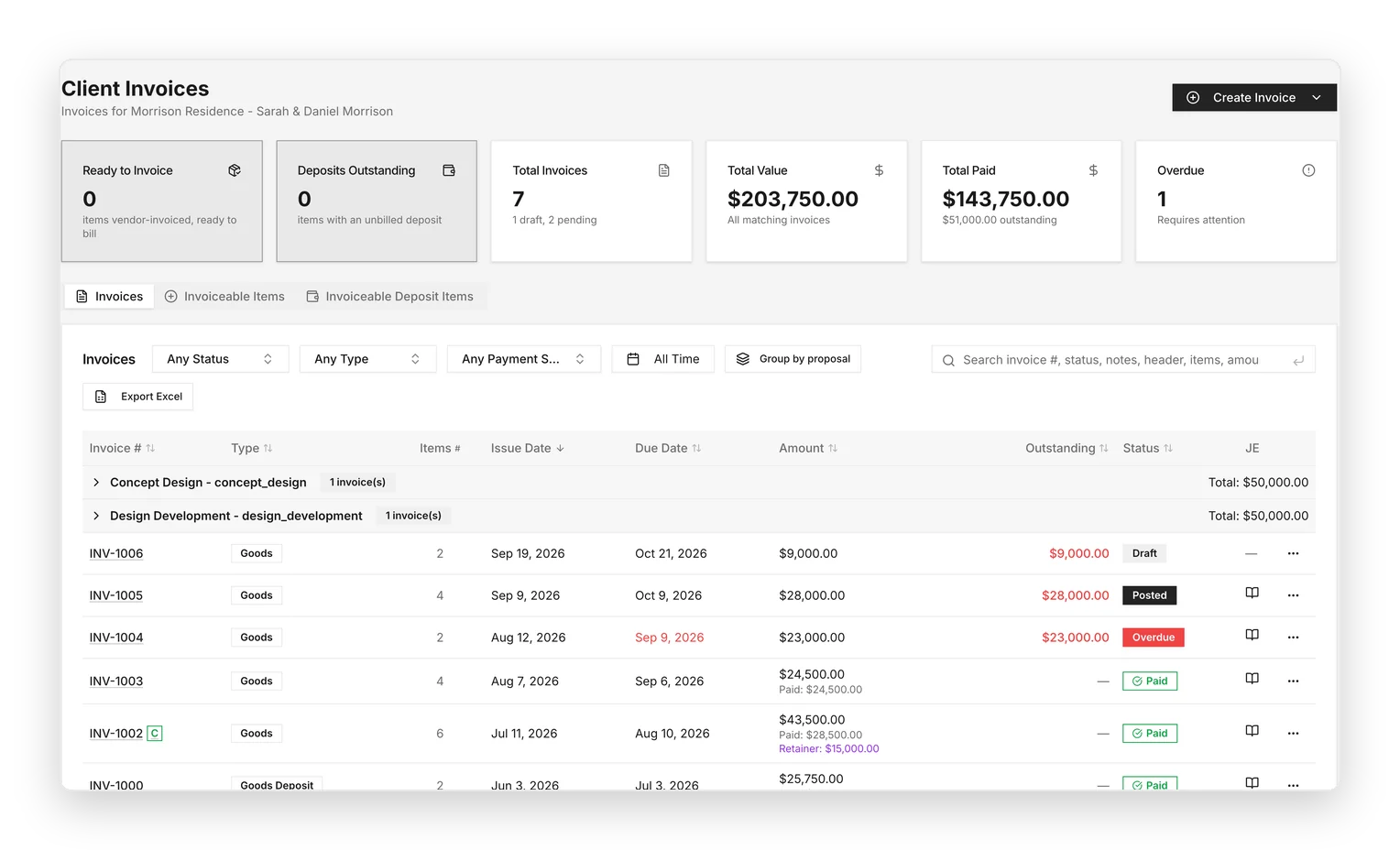Click the Paid badge for INV-1002
The height and width of the screenshot is (850, 1400).
1150,734
